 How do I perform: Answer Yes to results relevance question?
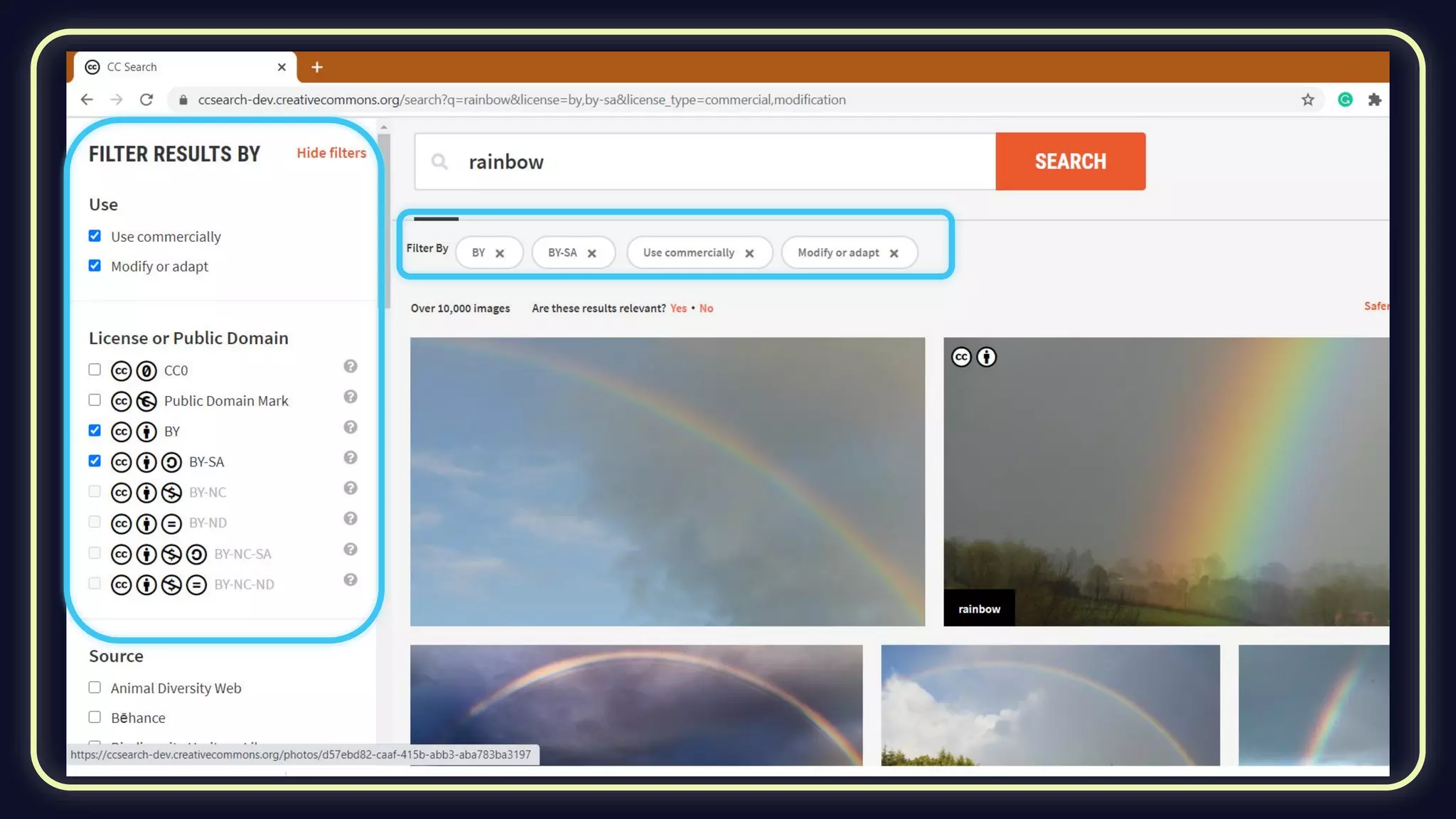pos(678,309)
